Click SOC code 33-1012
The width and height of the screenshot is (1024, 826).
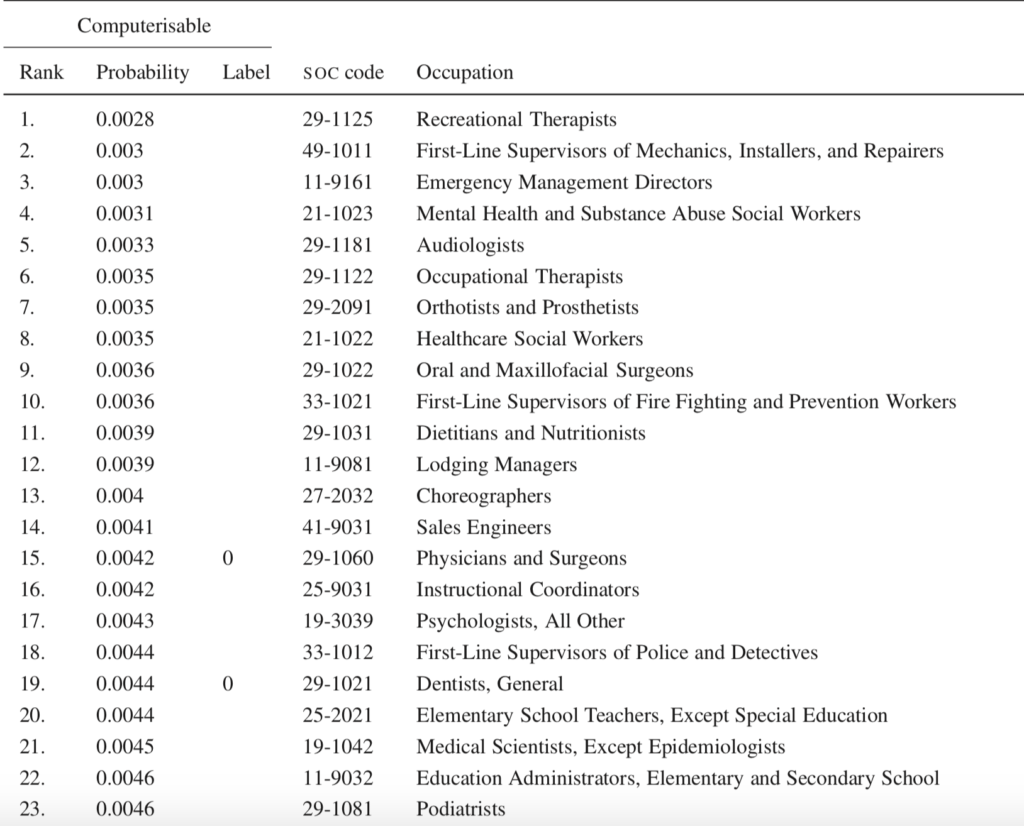click(x=337, y=652)
